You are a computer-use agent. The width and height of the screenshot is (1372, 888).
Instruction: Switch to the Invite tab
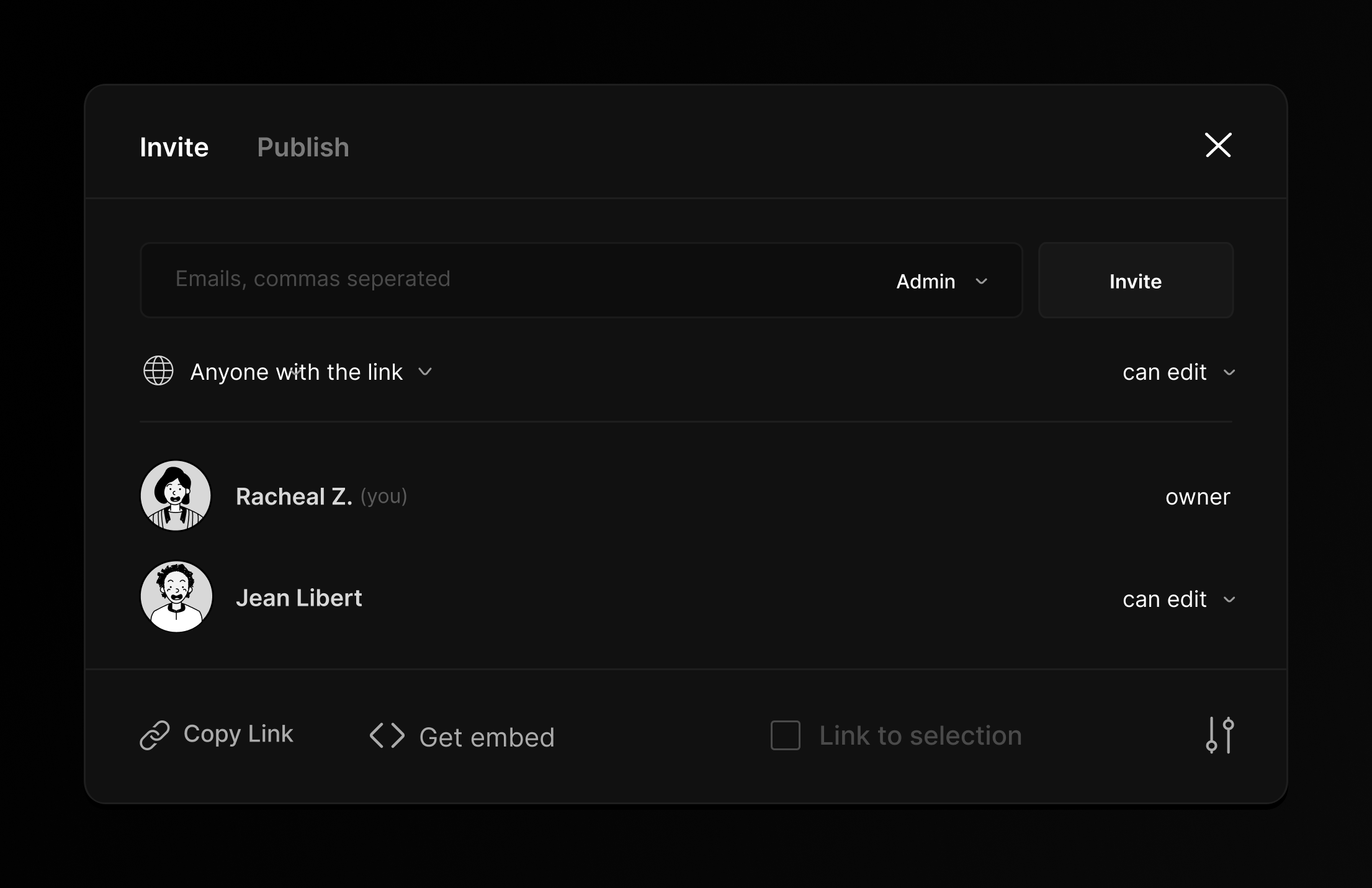click(174, 147)
